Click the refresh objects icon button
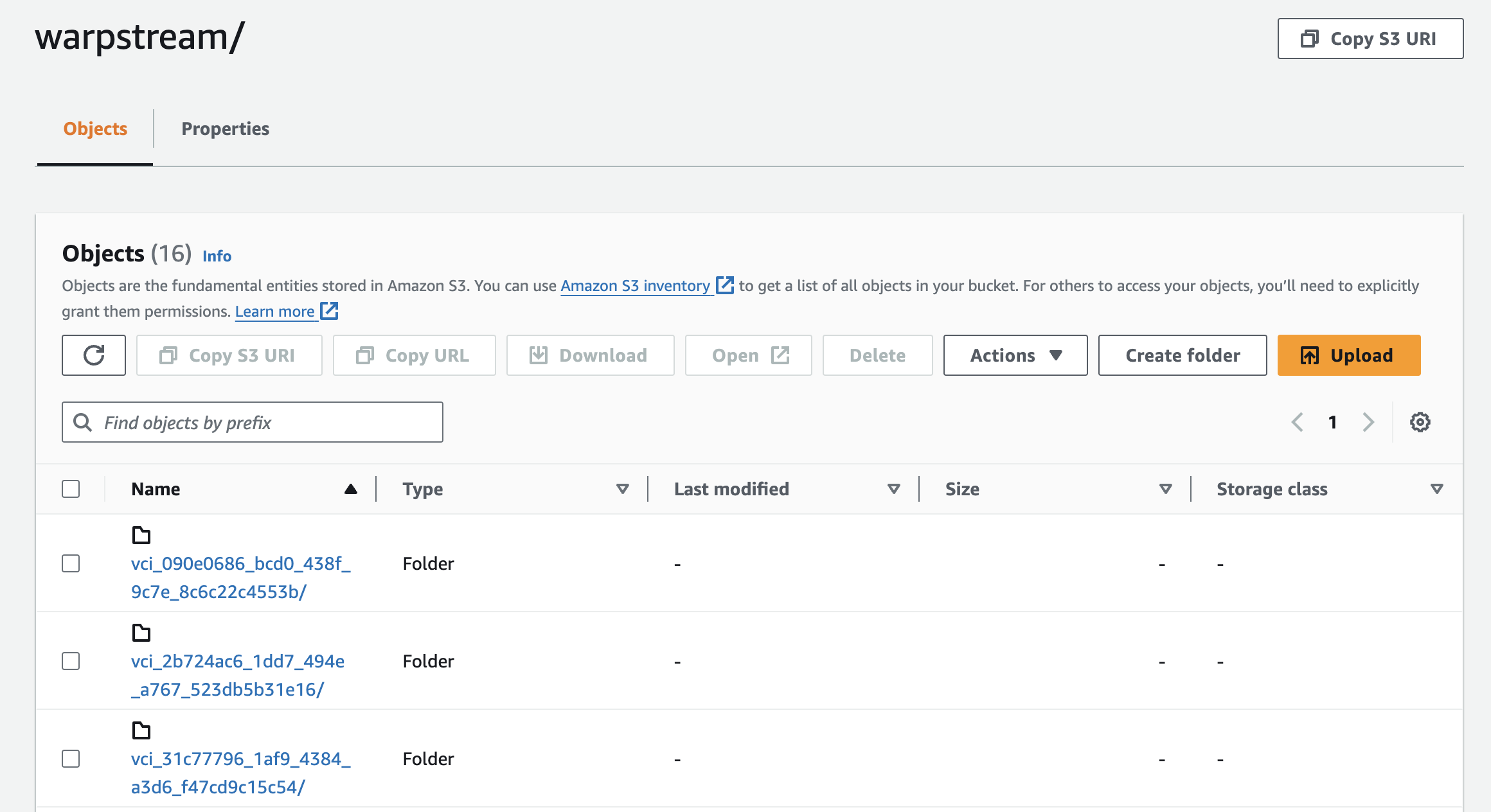 click(x=94, y=355)
